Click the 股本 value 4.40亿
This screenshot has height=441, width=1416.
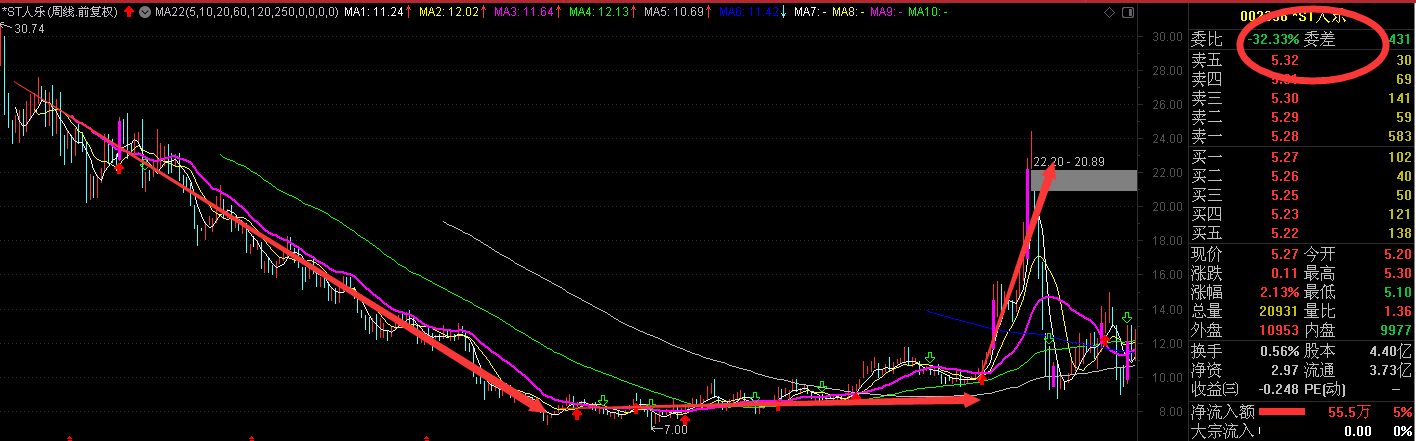click(x=1389, y=351)
